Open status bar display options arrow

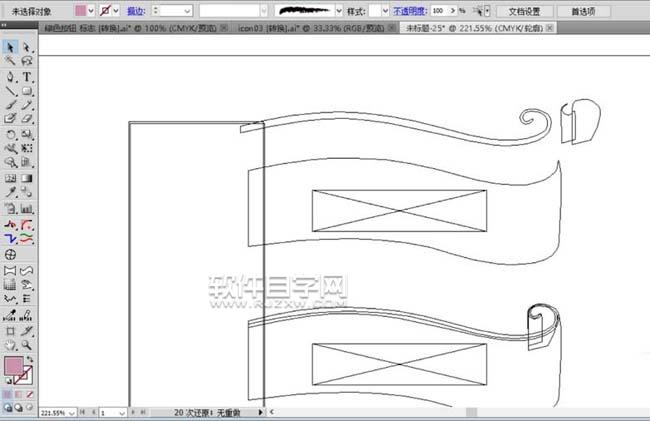pos(260,412)
